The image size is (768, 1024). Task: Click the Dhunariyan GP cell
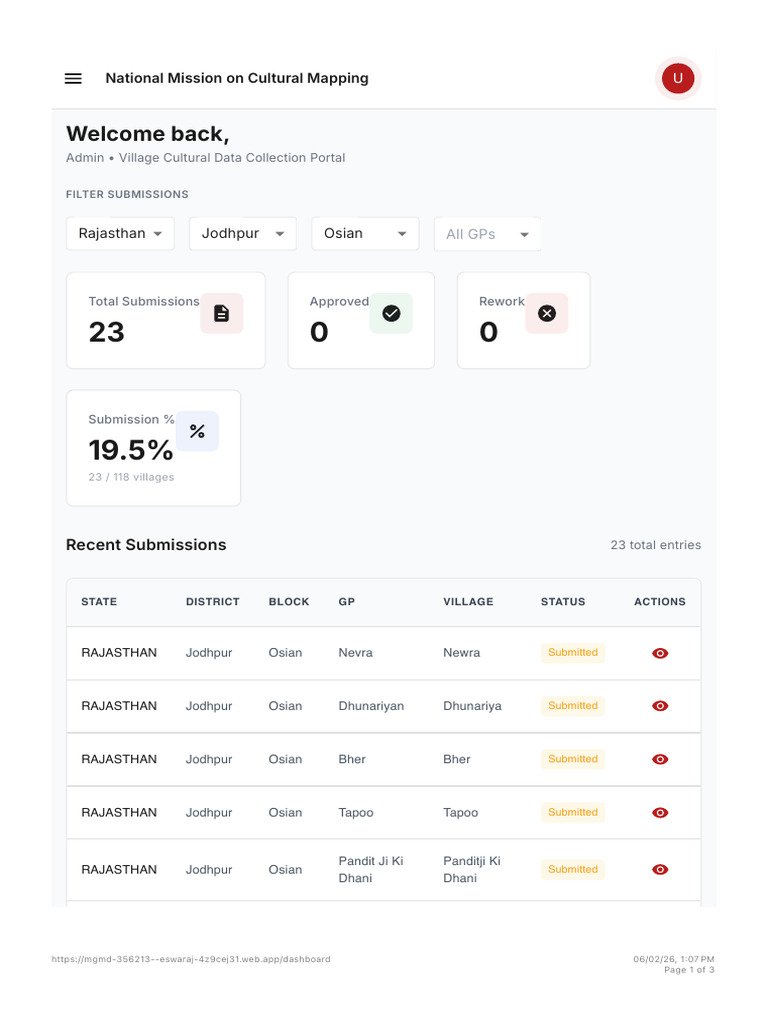[x=371, y=706]
